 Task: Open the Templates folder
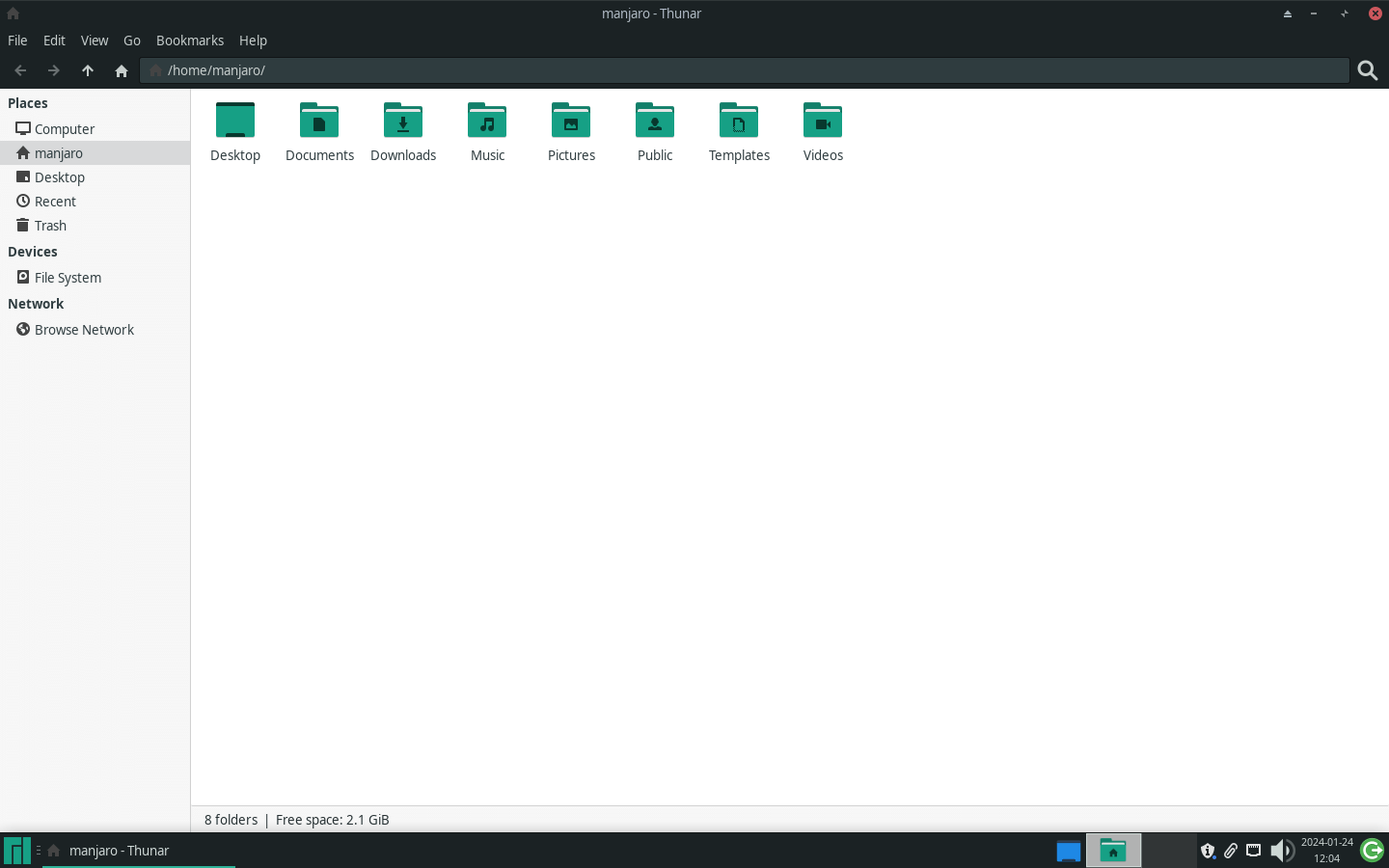[739, 130]
